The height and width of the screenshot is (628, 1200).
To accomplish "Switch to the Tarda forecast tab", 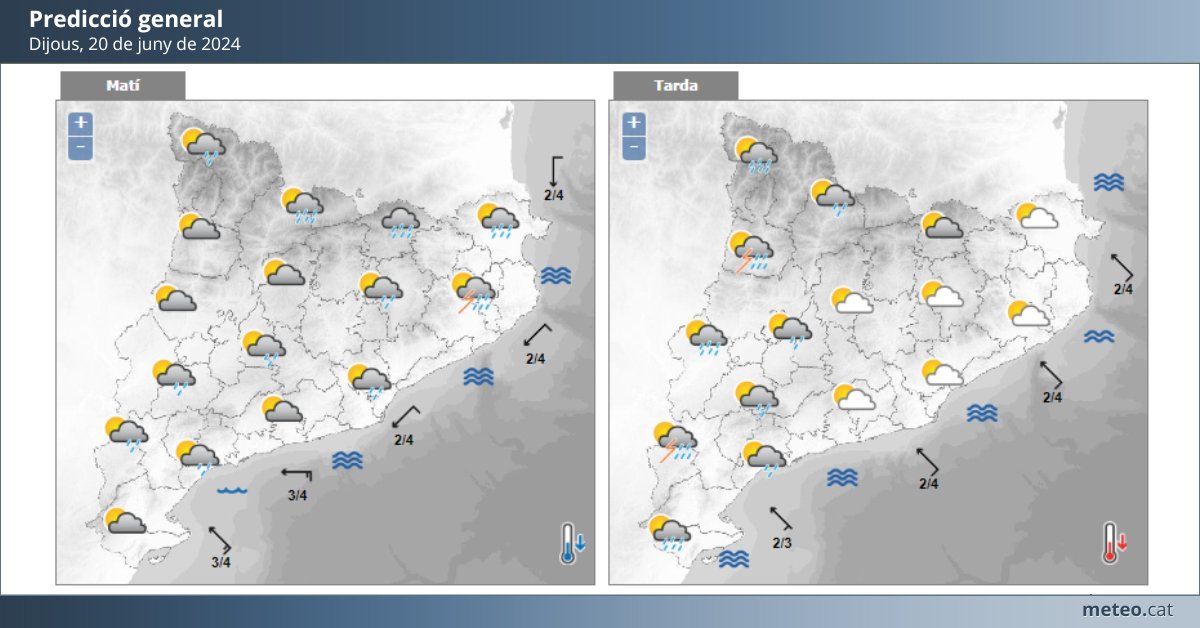I will [x=676, y=86].
